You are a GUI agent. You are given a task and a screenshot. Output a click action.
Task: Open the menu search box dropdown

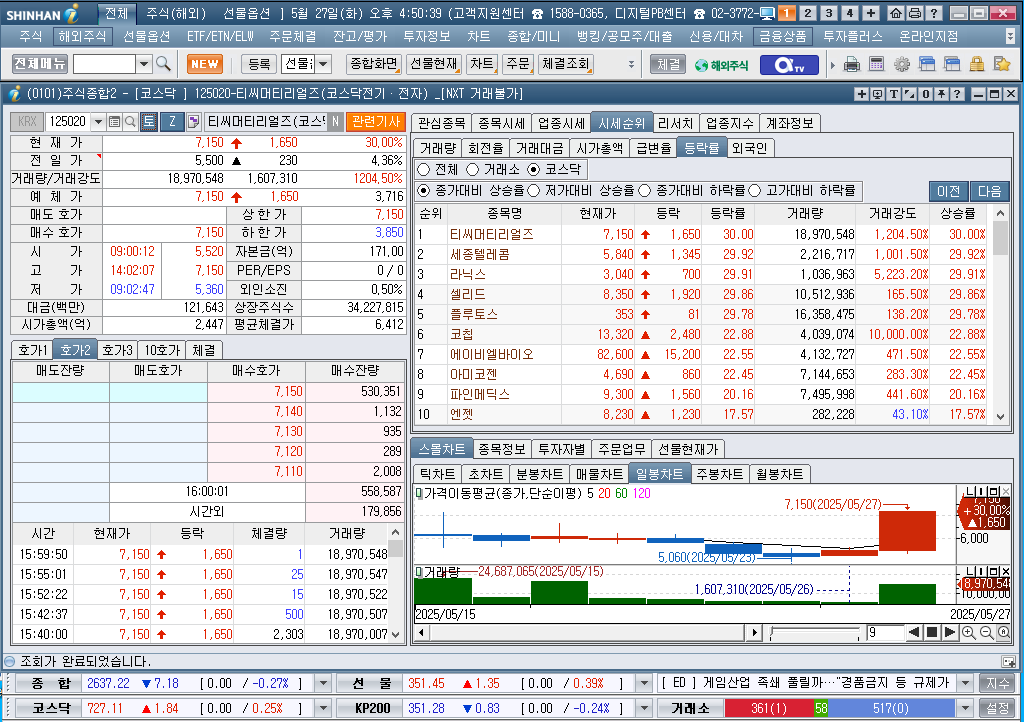tap(144, 64)
